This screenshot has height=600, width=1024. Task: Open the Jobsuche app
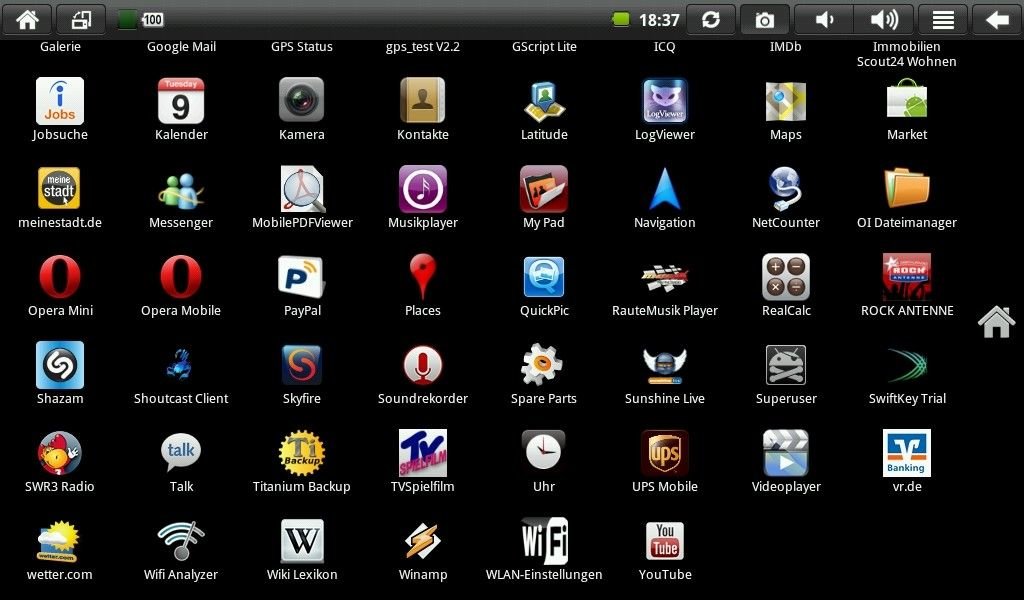tap(60, 108)
